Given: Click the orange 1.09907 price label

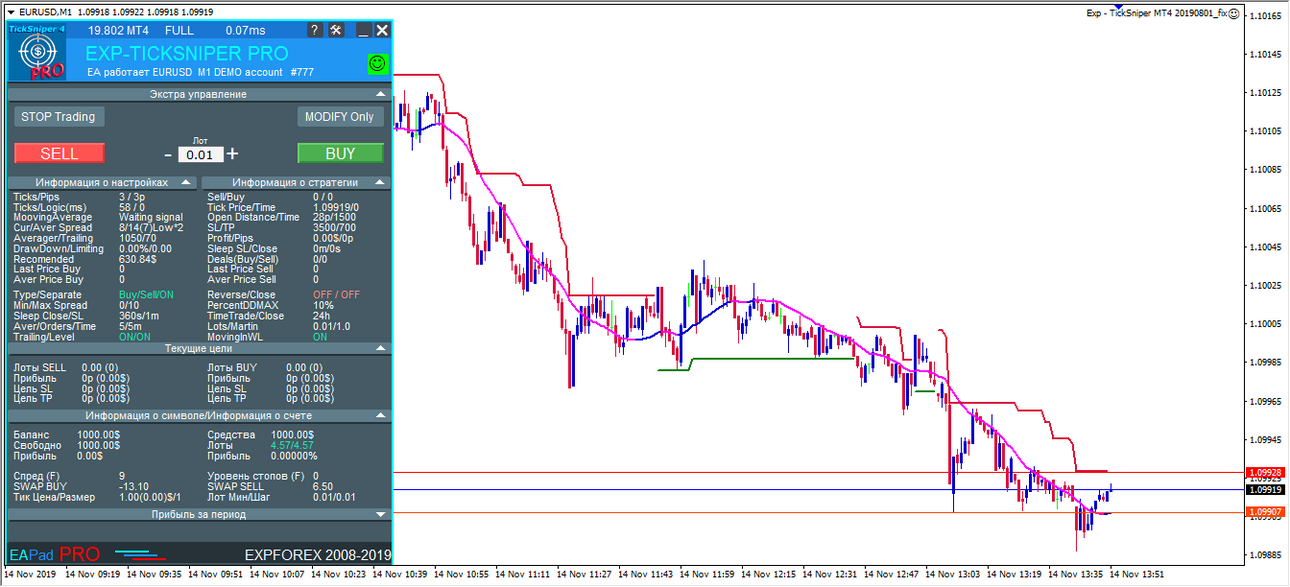Looking at the screenshot, I should [1265, 512].
